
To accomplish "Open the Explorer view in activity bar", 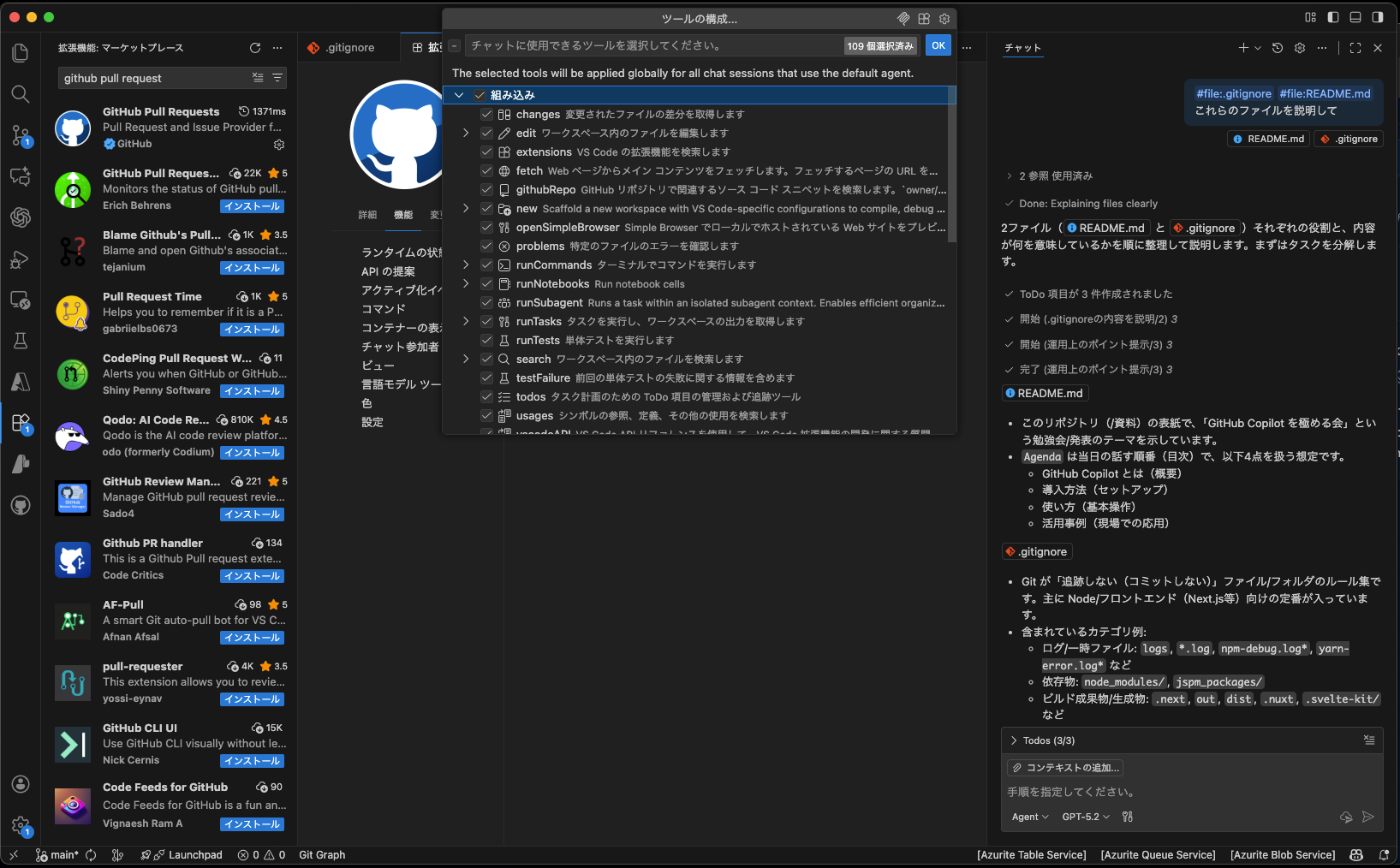I will (x=20, y=53).
